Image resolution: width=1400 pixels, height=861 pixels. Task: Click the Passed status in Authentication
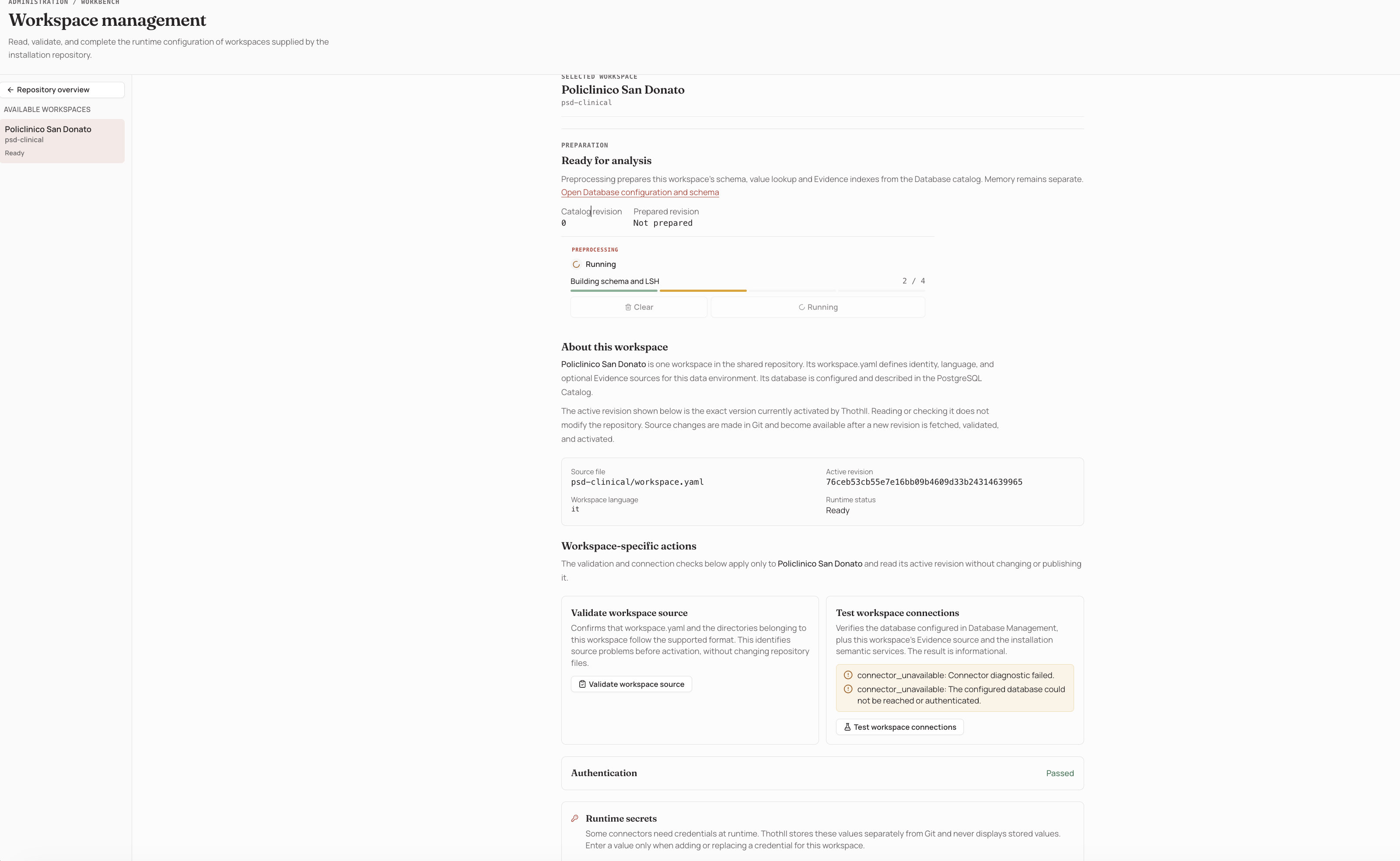1060,773
